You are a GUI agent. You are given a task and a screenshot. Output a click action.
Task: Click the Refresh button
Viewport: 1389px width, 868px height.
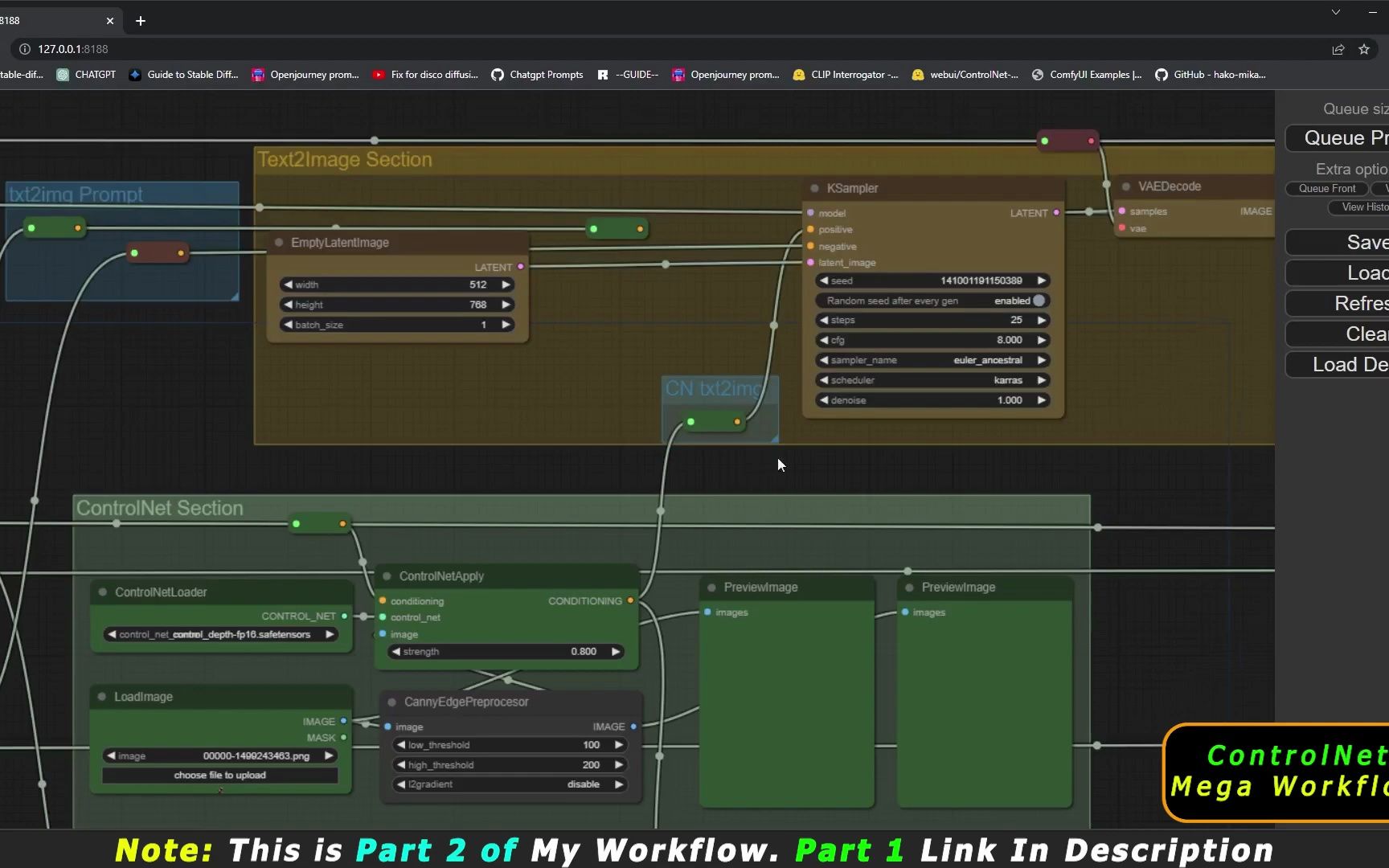(x=1338, y=304)
